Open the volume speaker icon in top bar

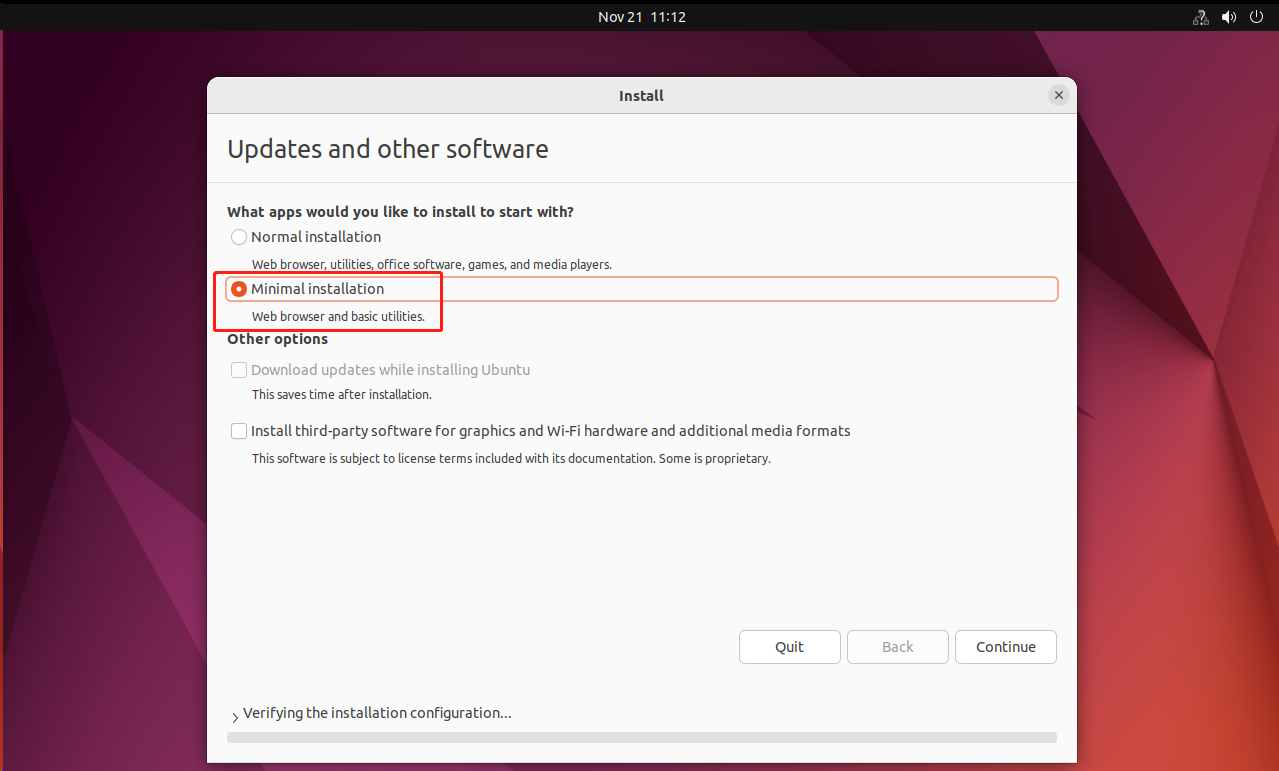(x=1228, y=17)
